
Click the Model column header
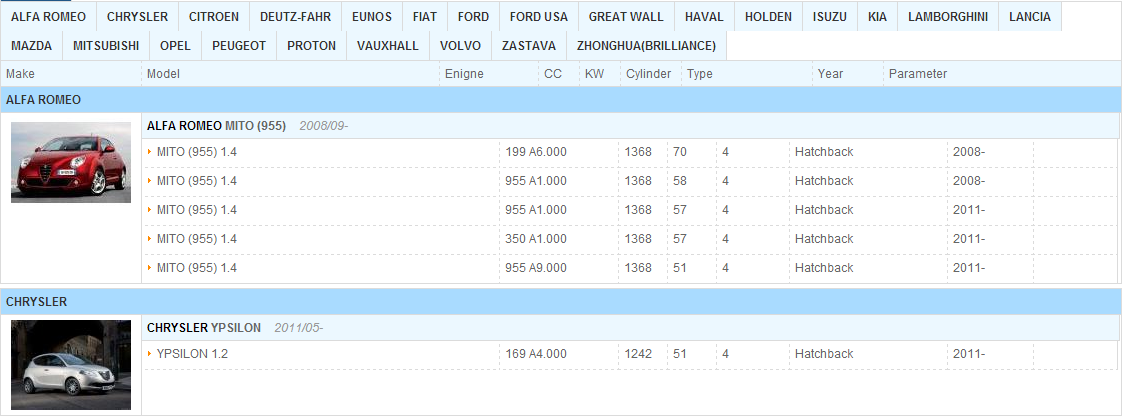[x=163, y=74]
